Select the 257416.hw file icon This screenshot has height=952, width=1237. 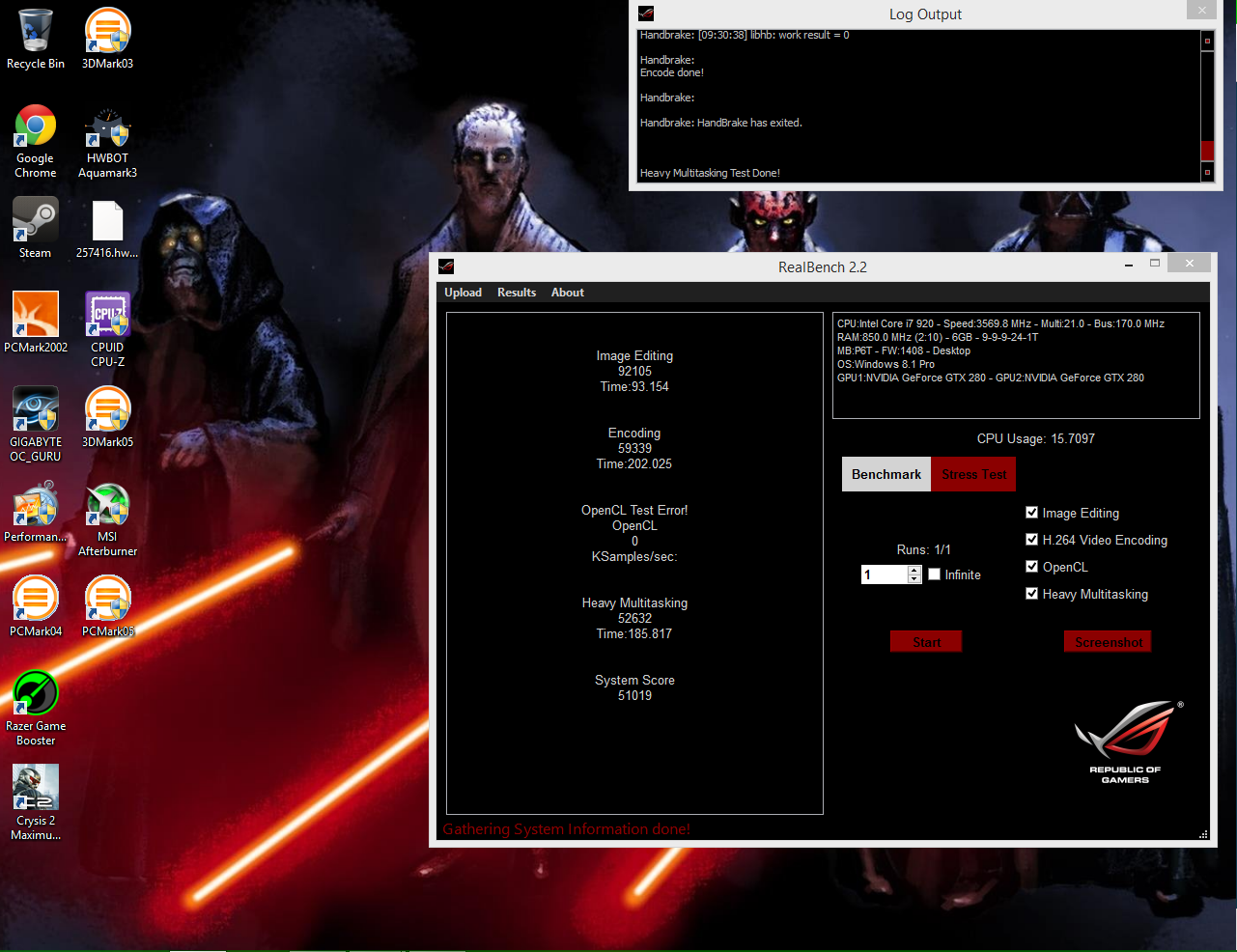pyautogui.click(x=107, y=228)
